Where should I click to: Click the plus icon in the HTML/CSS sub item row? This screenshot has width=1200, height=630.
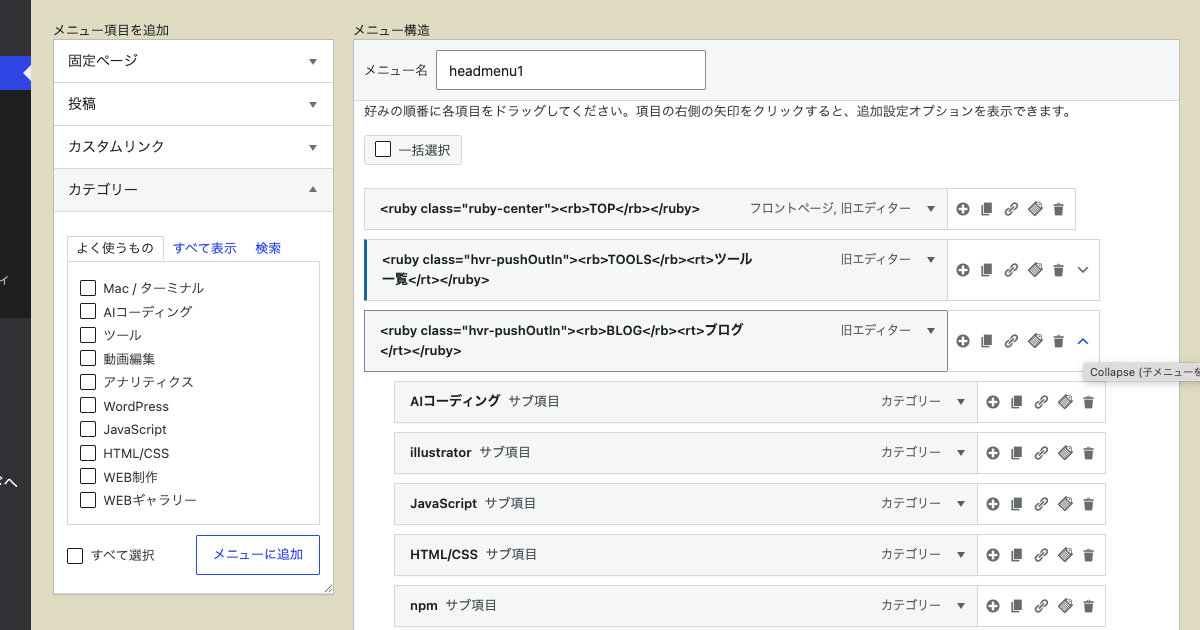(x=993, y=555)
